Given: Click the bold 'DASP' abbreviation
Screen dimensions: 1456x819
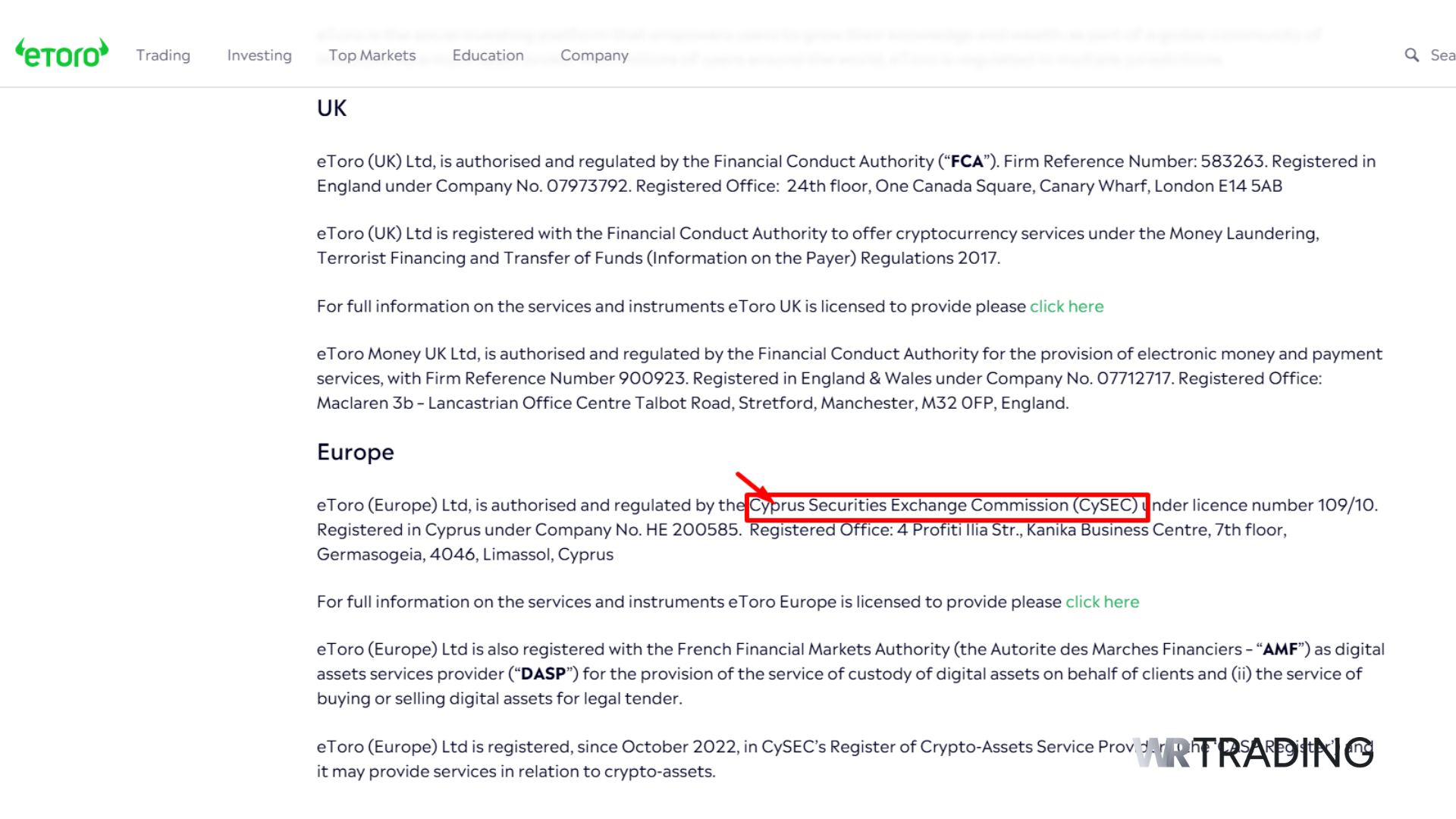Looking at the screenshot, I should tap(543, 673).
